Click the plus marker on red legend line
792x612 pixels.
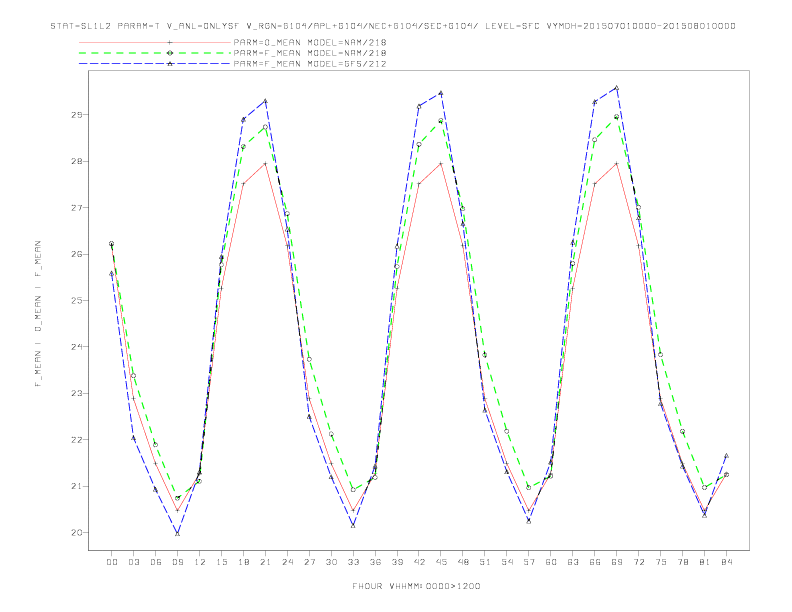(170, 42)
